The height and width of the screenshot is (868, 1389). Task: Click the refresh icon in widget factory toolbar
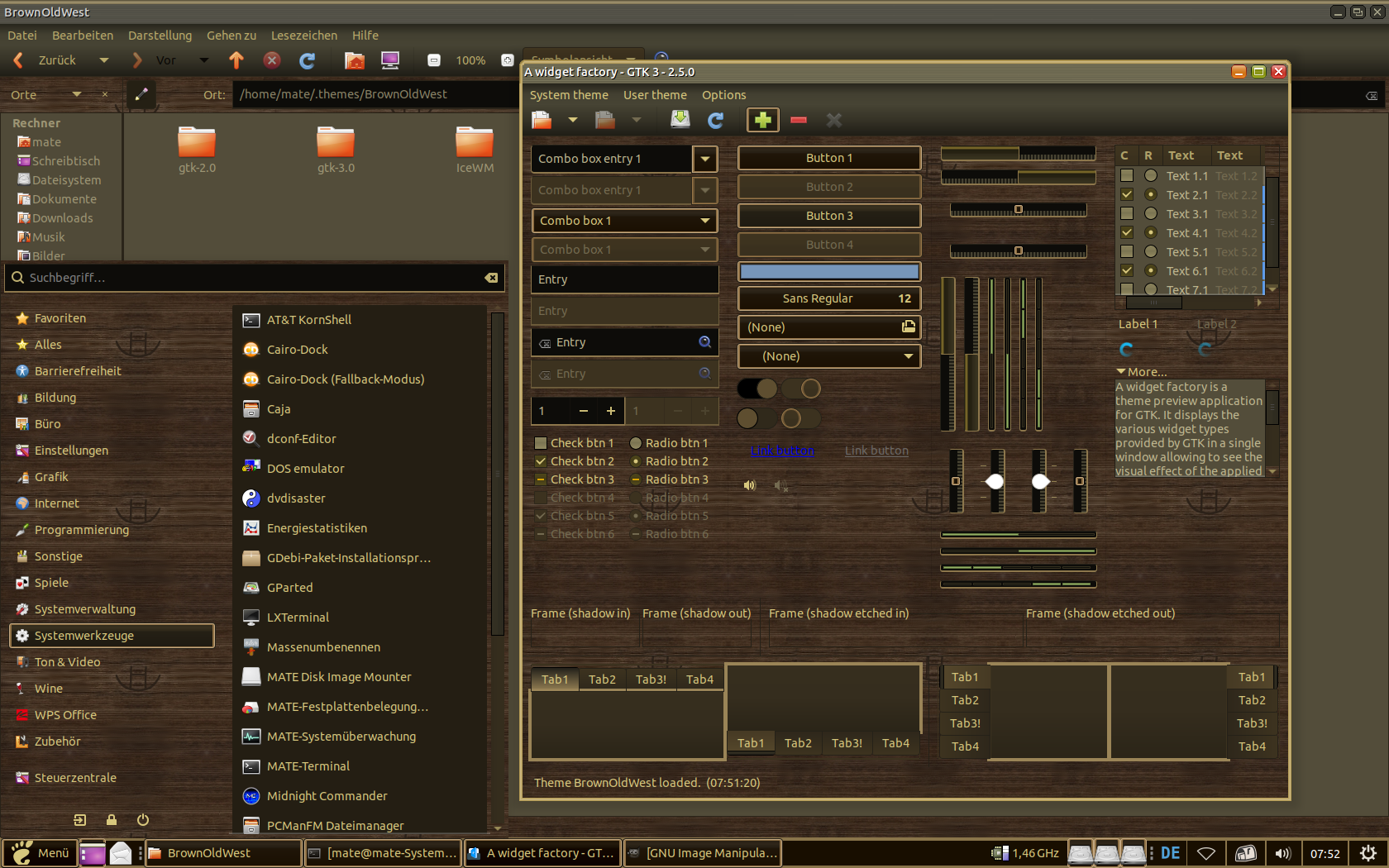click(x=716, y=121)
